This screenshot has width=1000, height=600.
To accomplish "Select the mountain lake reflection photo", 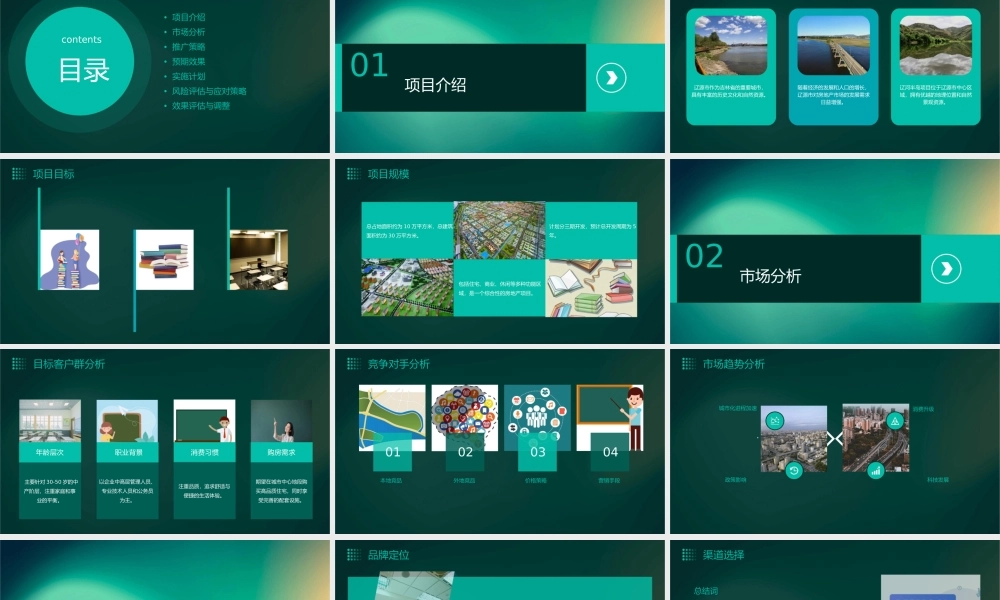I will [x=936, y=45].
